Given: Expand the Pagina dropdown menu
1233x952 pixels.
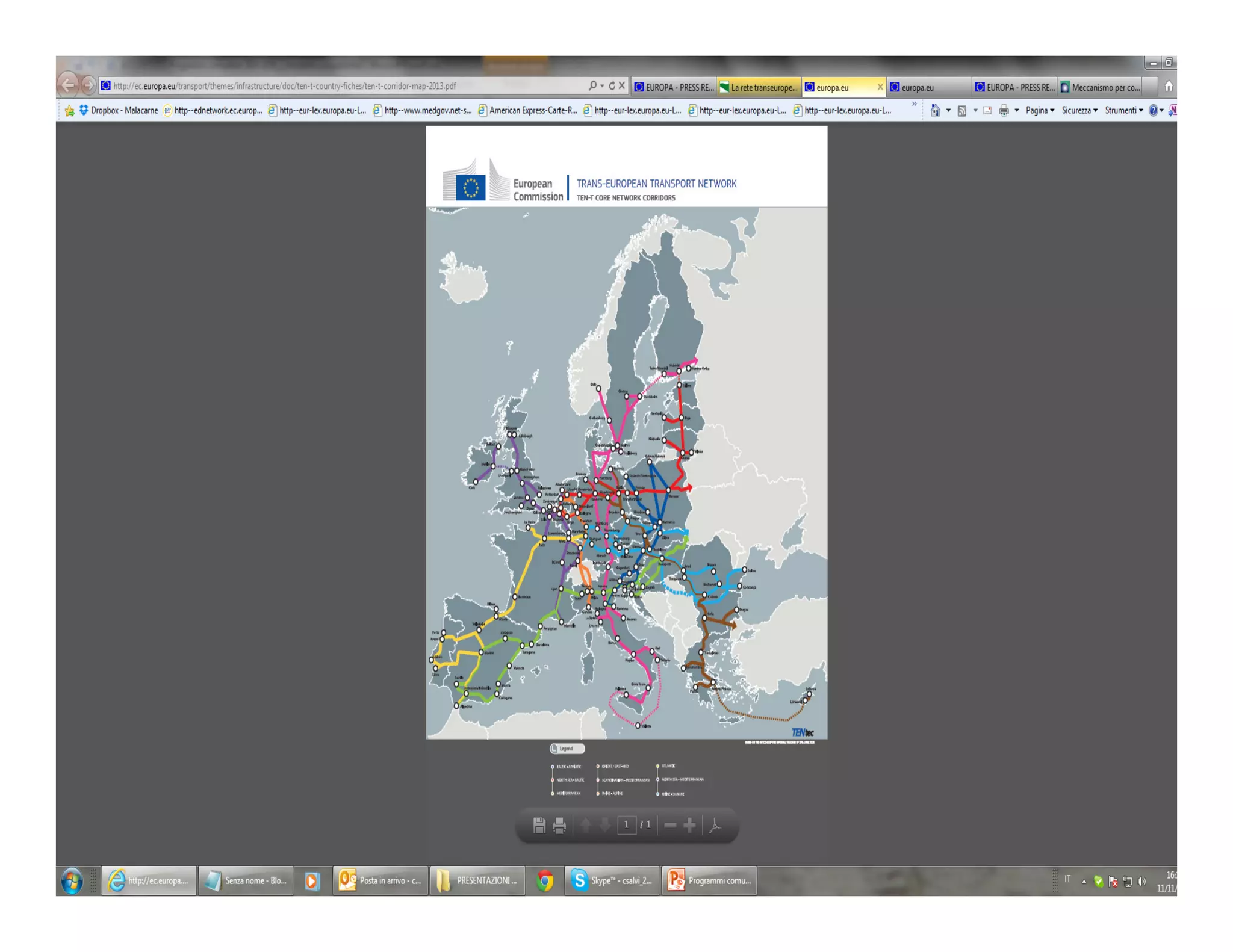Looking at the screenshot, I should (1040, 110).
